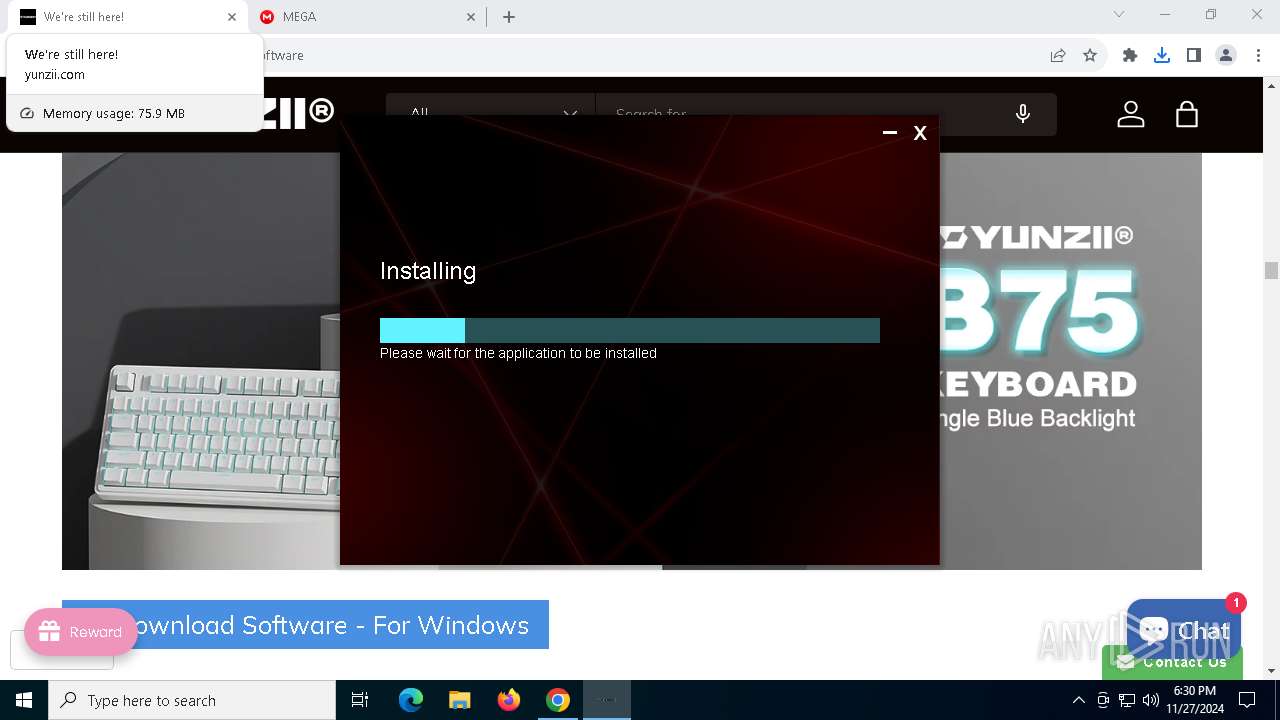The width and height of the screenshot is (1280, 720).
Task: Bookmark this page with the star icon
Action: (x=1090, y=56)
